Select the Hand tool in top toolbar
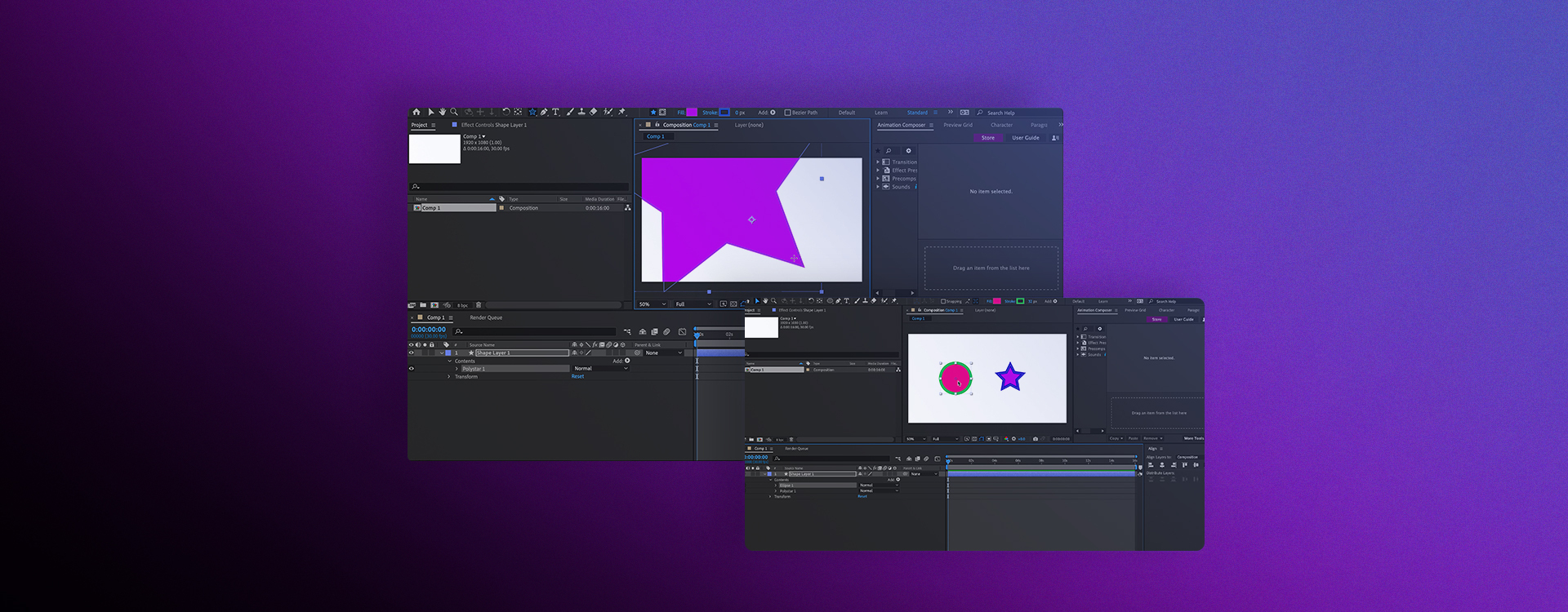The width and height of the screenshot is (1568, 612). click(x=443, y=112)
